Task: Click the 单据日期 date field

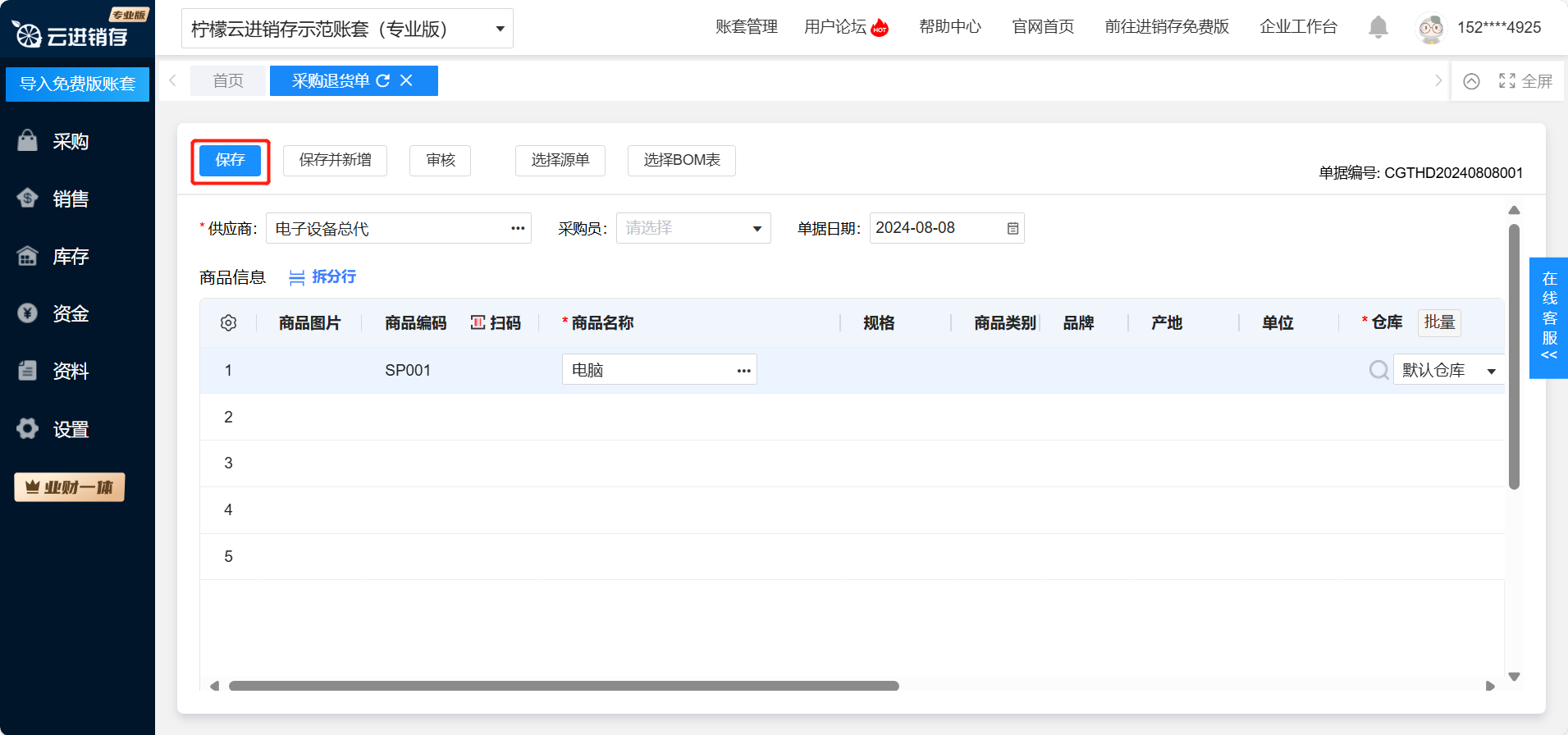Action: point(947,228)
